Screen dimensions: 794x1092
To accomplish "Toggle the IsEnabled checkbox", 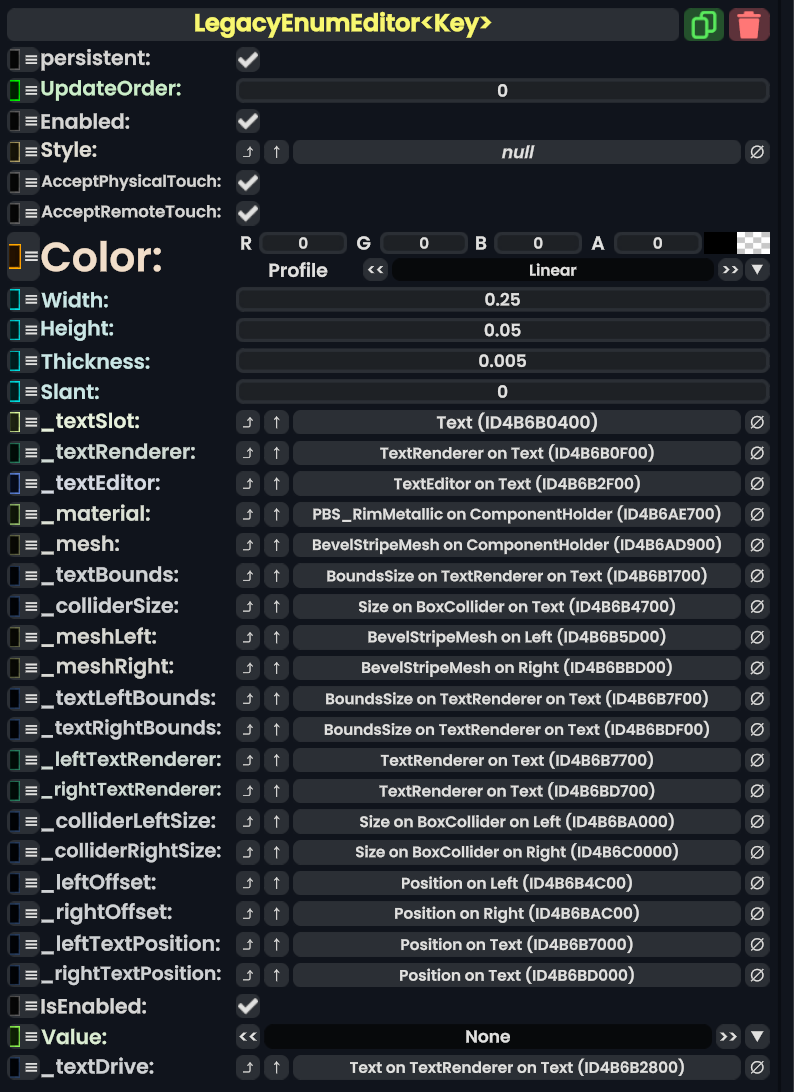I will click(246, 1006).
